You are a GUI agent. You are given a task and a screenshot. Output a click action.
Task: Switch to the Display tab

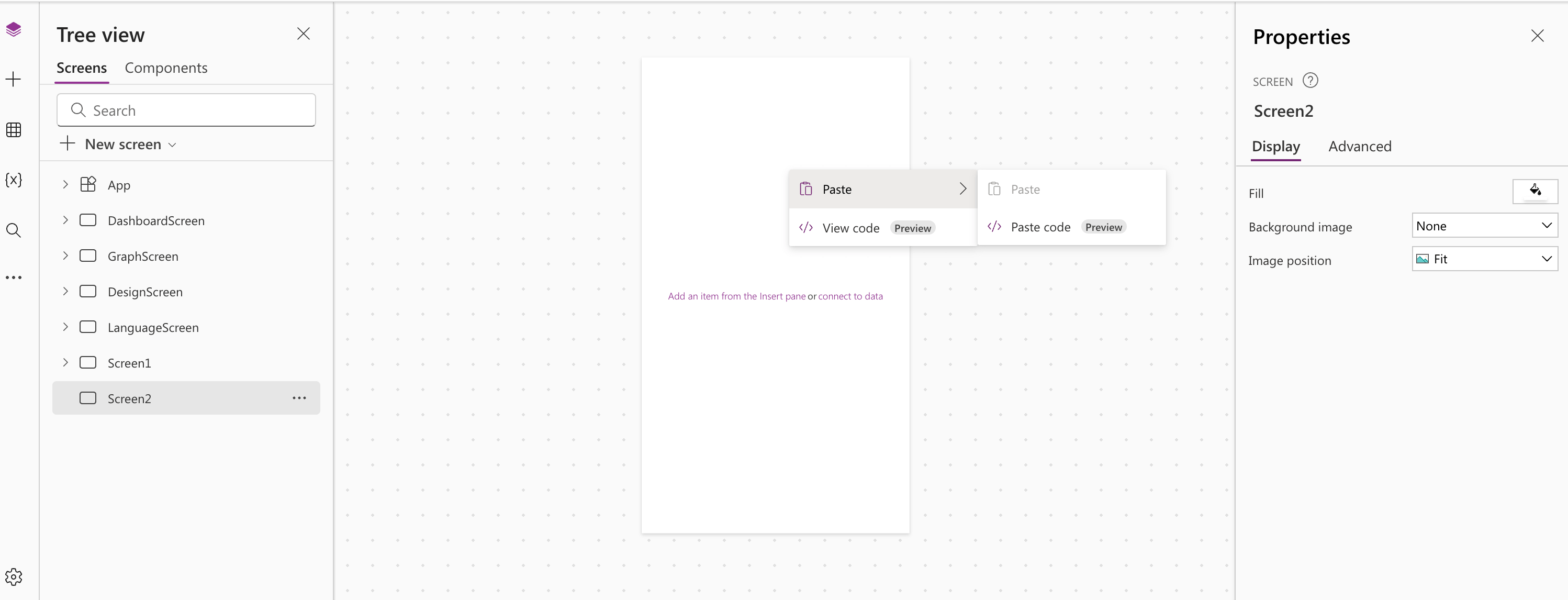[1276, 146]
